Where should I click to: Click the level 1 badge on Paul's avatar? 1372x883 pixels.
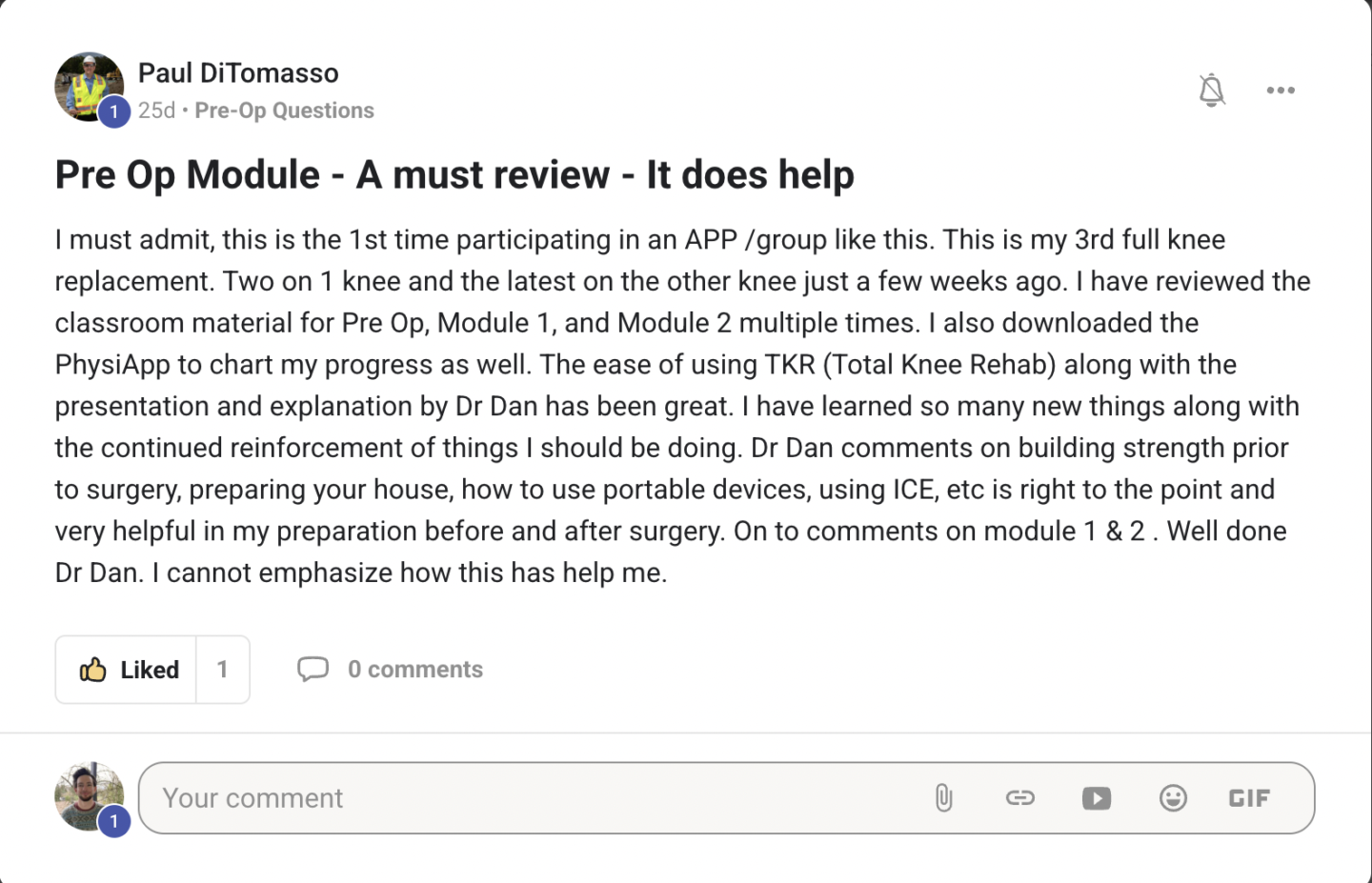click(114, 111)
